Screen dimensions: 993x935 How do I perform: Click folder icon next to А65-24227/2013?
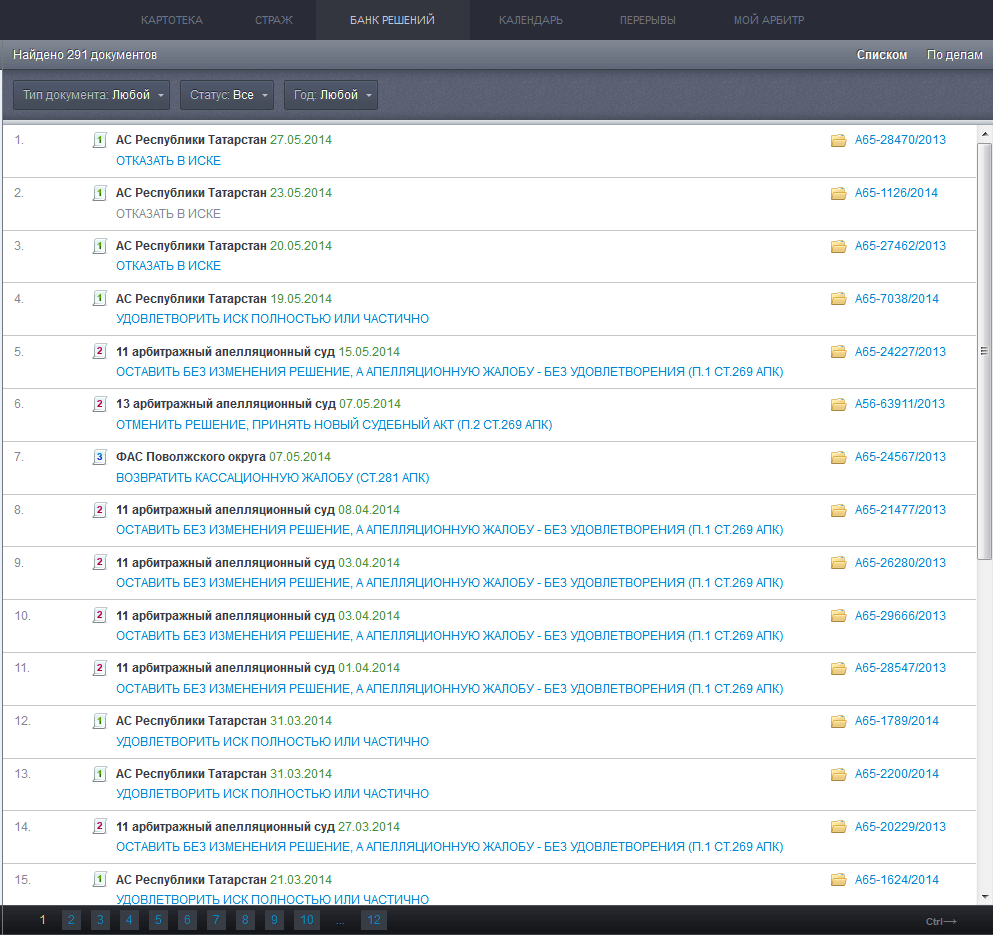838,352
